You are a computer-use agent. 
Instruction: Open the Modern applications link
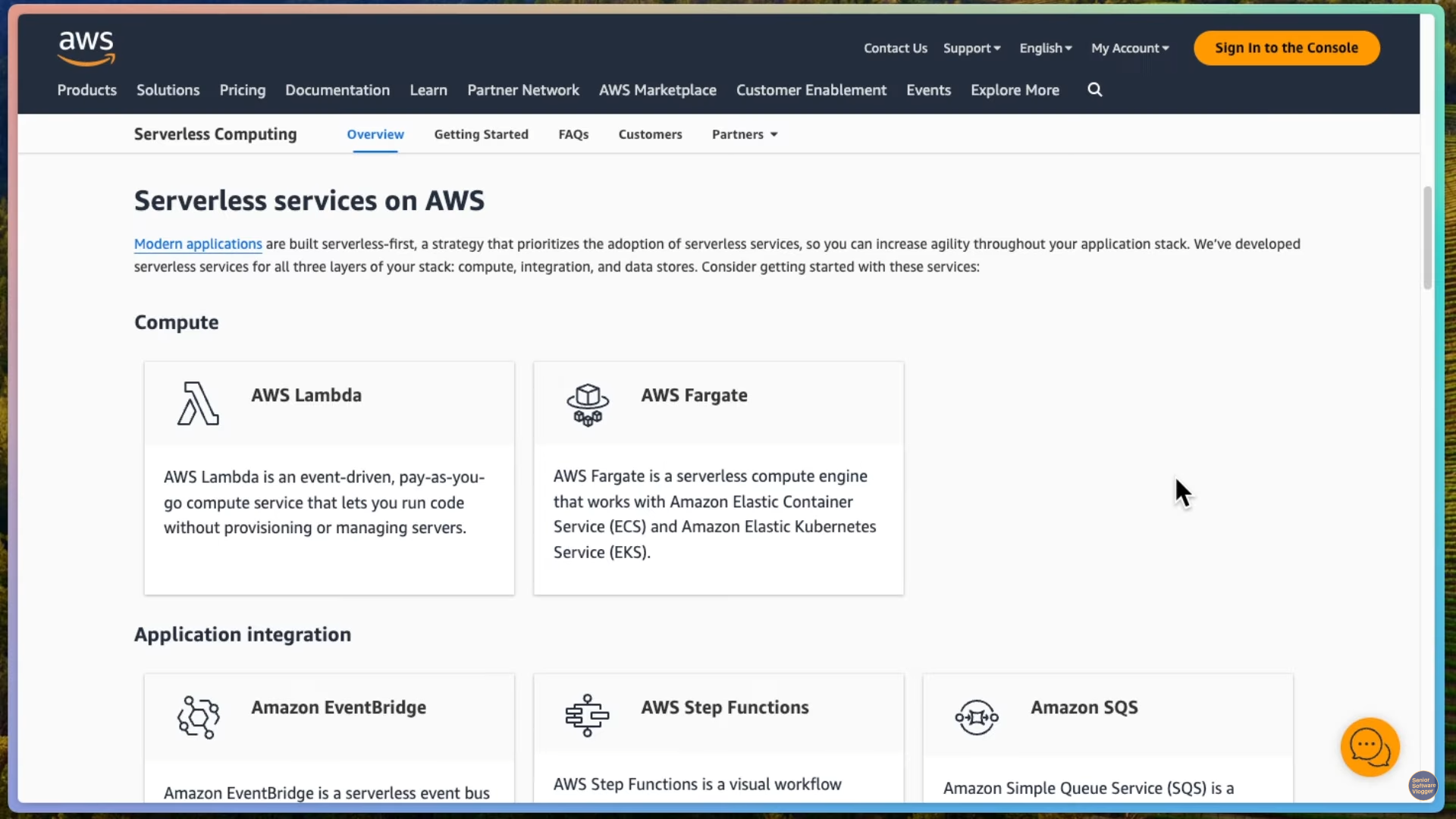tap(198, 244)
